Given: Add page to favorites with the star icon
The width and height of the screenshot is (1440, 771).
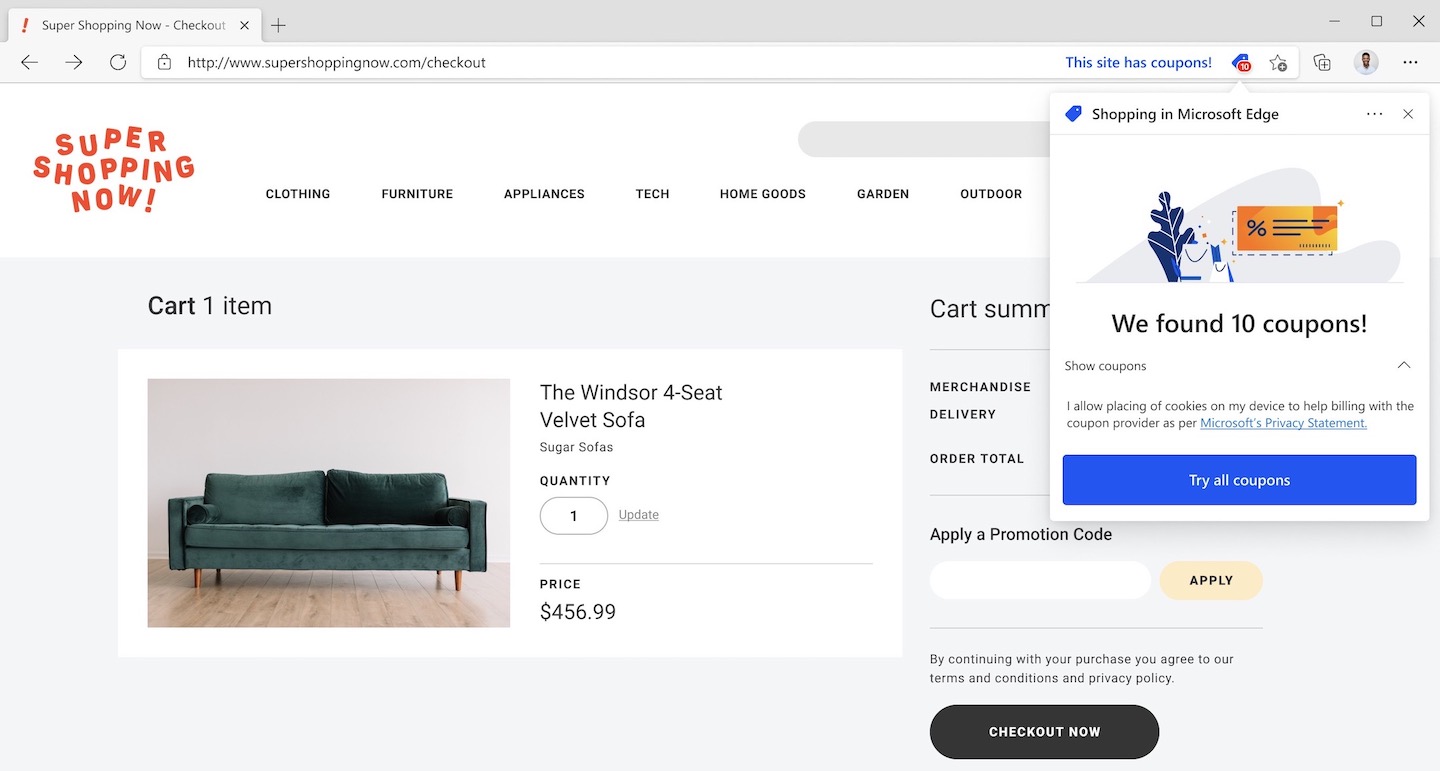Looking at the screenshot, I should coord(1278,62).
